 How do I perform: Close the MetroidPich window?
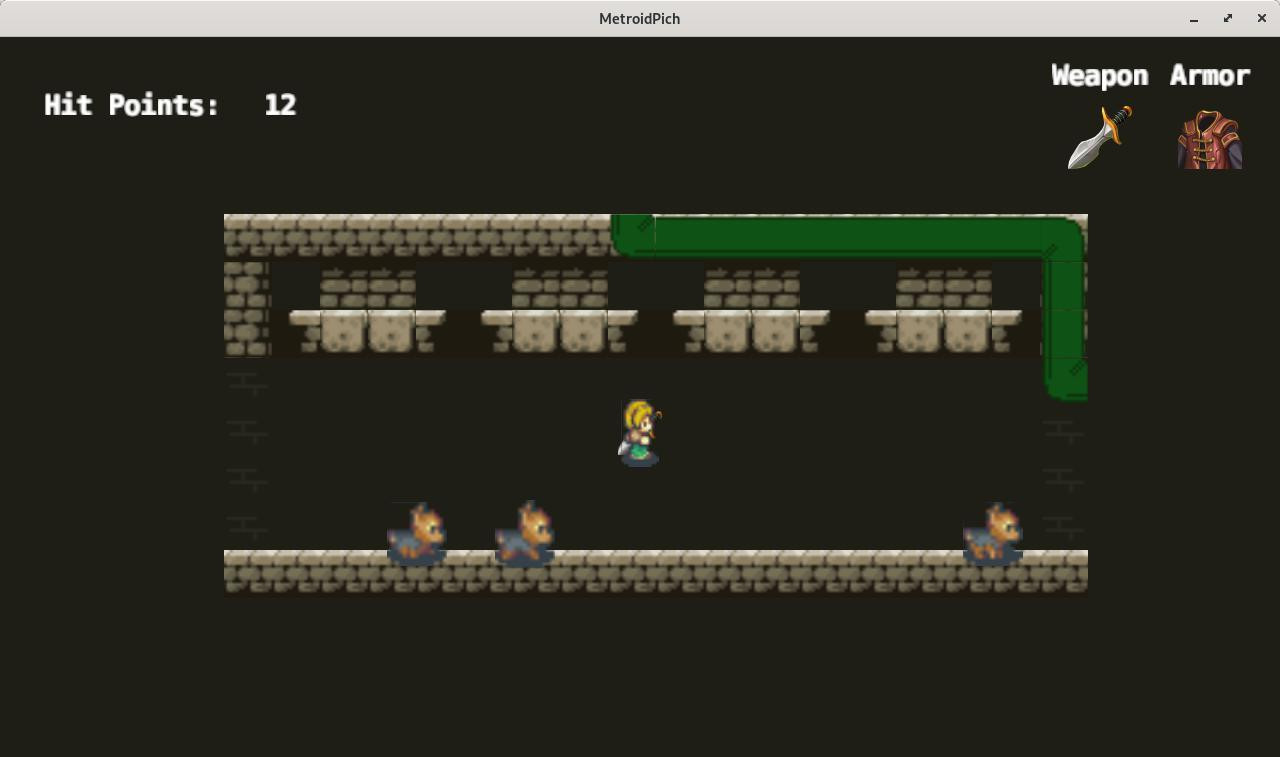1262,18
